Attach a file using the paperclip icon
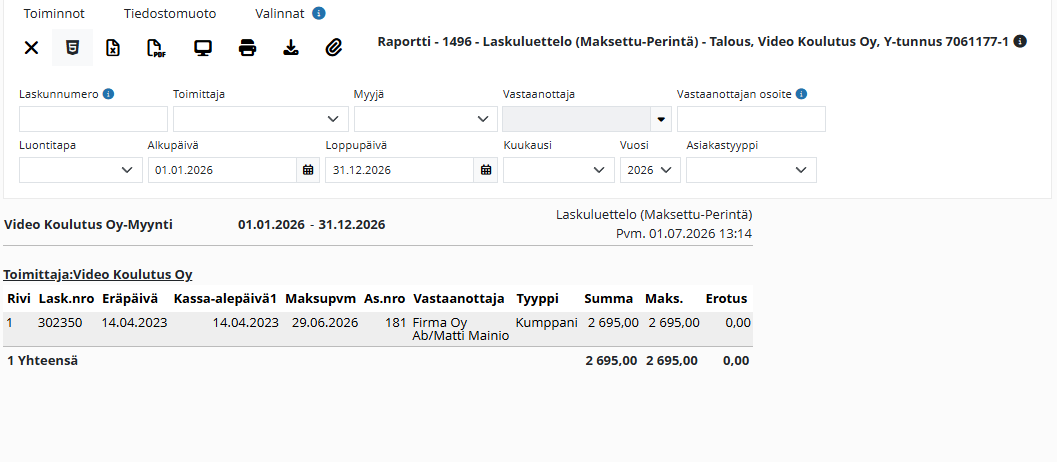 334,48
